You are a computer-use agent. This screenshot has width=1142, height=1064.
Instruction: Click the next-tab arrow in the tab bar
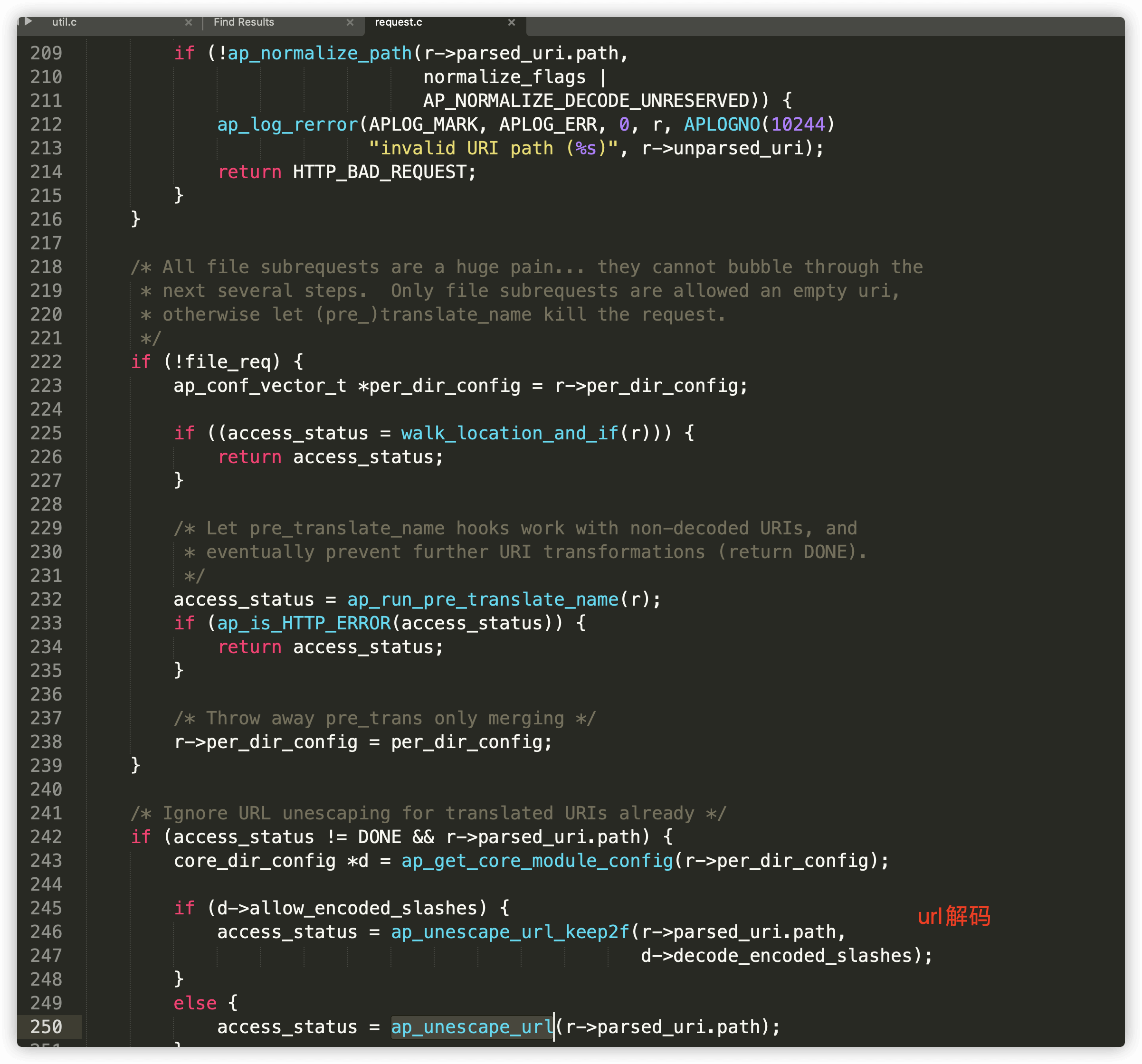[28, 22]
